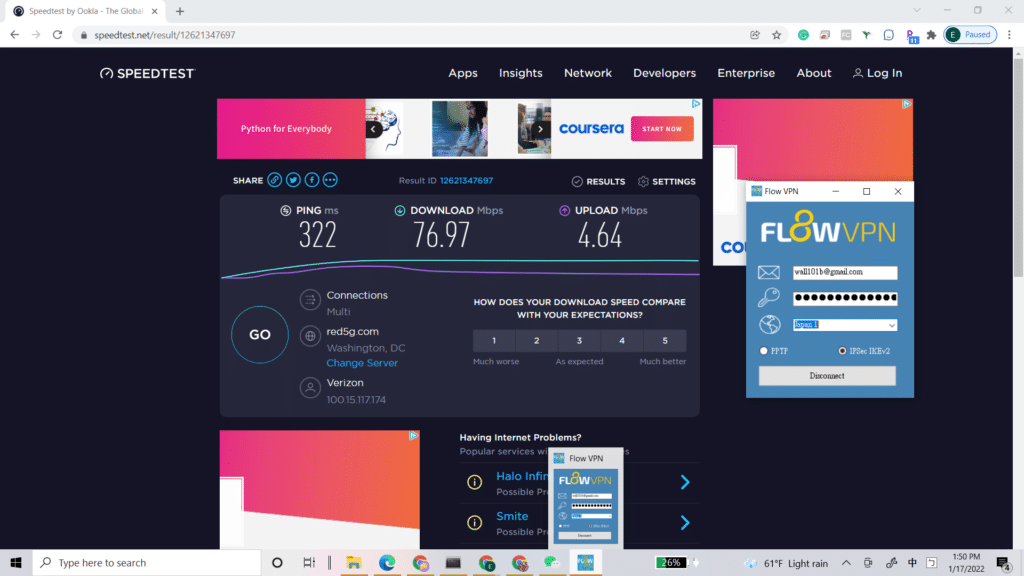
Task: Click the Log In link
Action: tap(877, 73)
